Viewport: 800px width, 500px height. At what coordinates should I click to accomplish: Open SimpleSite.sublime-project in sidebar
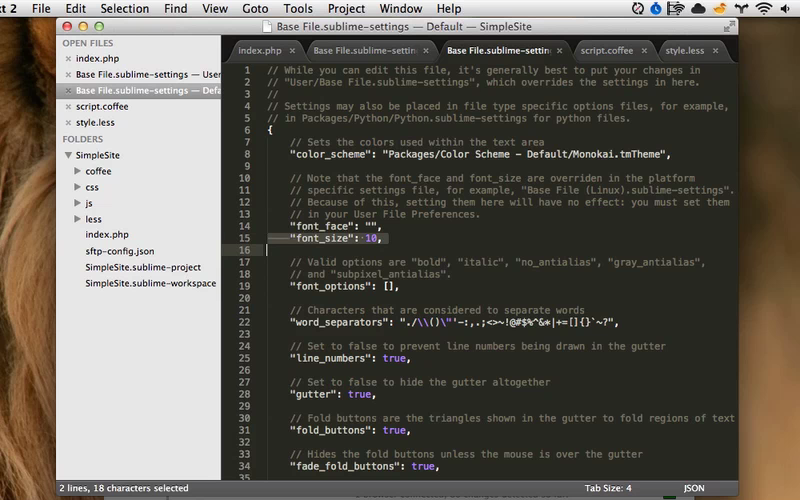tap(143, 267)
